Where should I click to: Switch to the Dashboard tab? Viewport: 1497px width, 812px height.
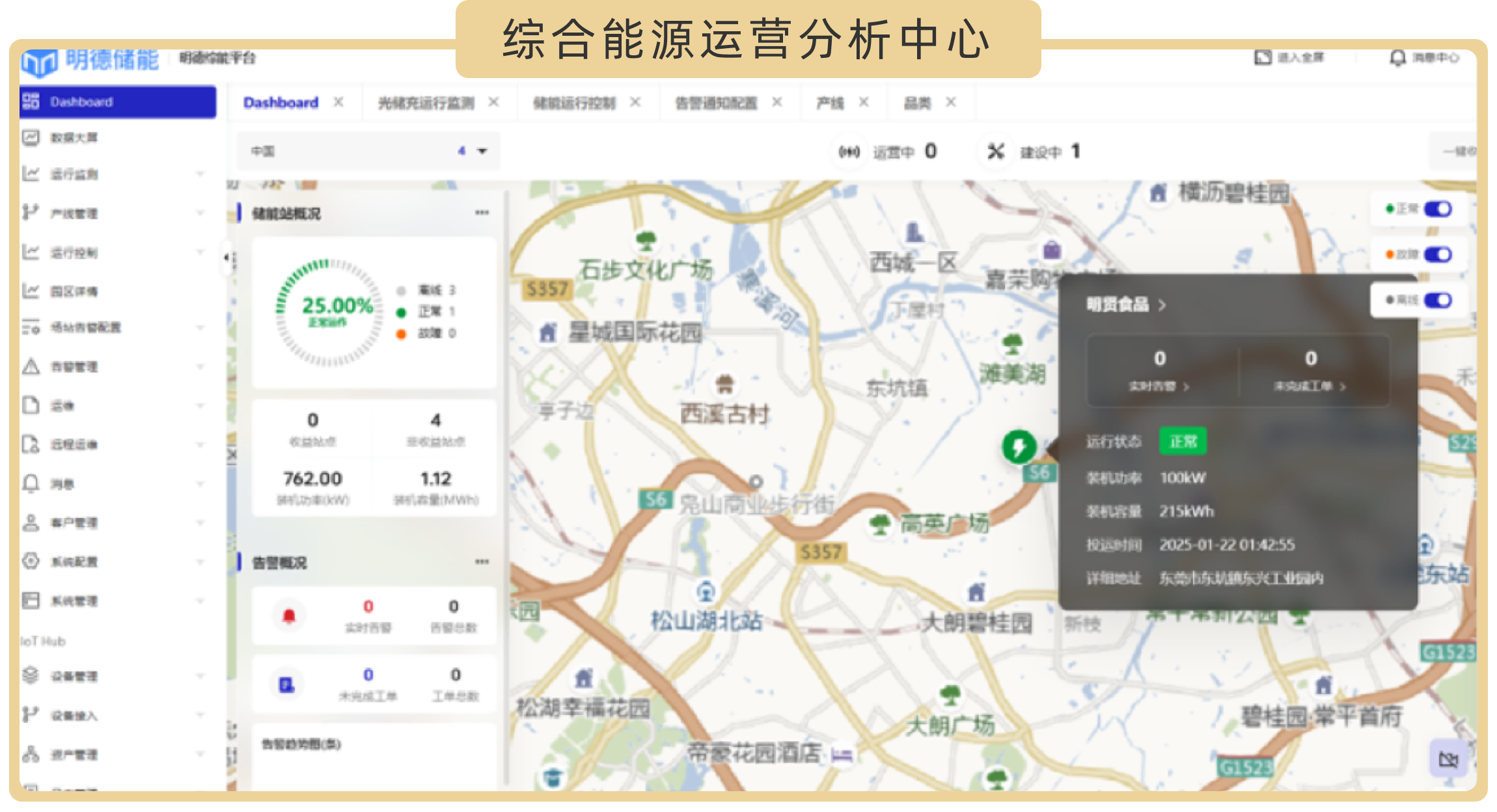pyautogui.click(x=281, y=102)
